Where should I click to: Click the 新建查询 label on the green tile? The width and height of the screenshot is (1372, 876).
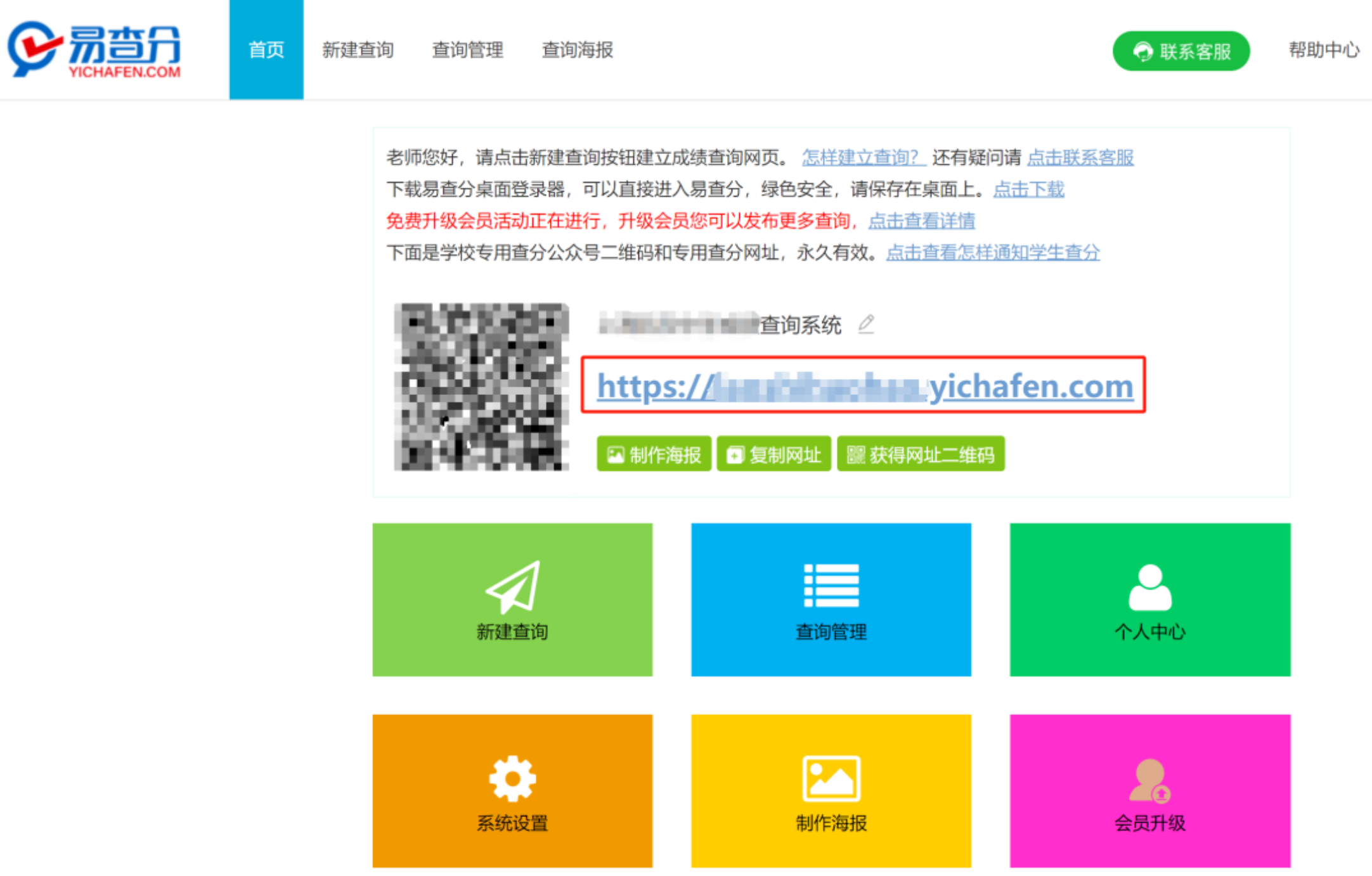pyautogui.click(x=512, y=631)
